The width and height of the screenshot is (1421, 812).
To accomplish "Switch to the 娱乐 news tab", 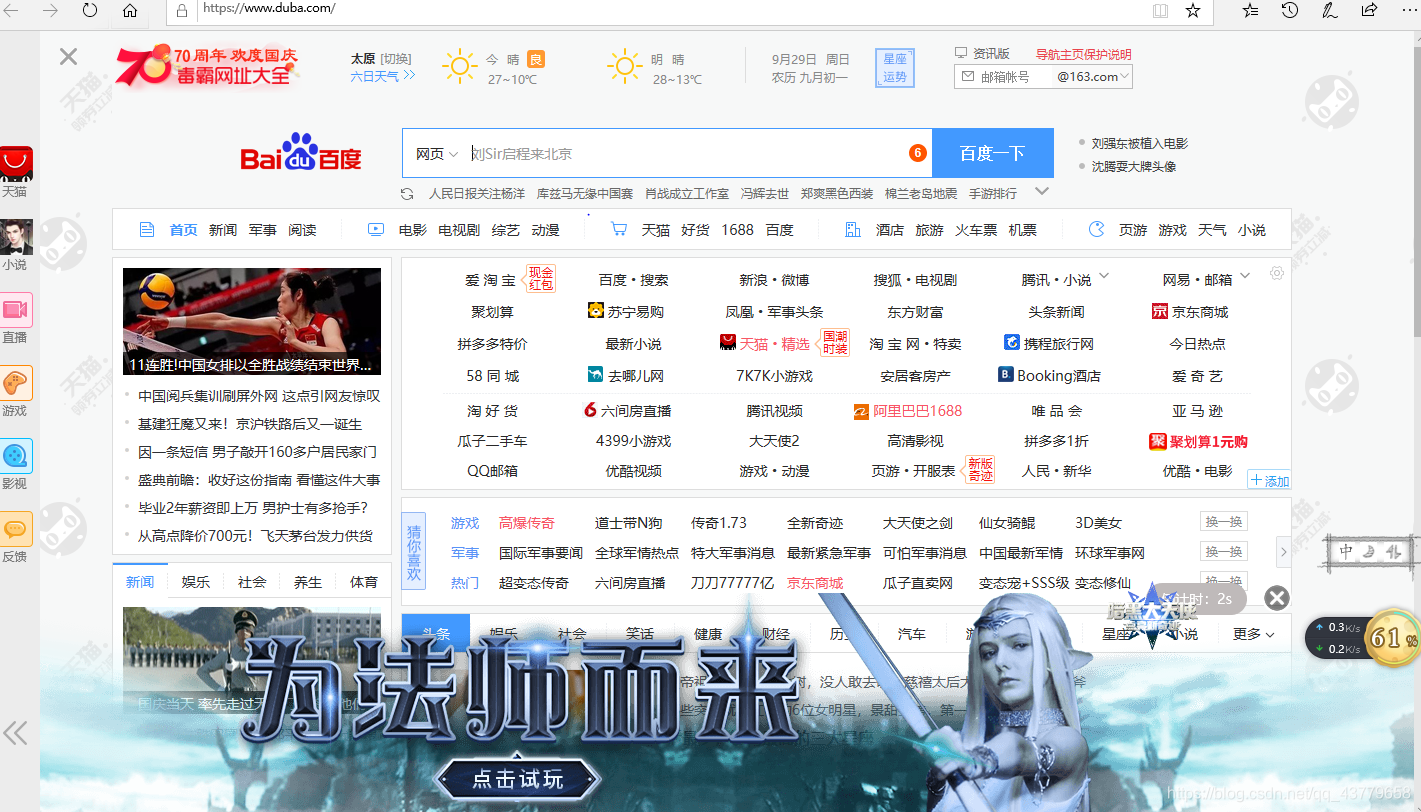I will tap(196, 581).
